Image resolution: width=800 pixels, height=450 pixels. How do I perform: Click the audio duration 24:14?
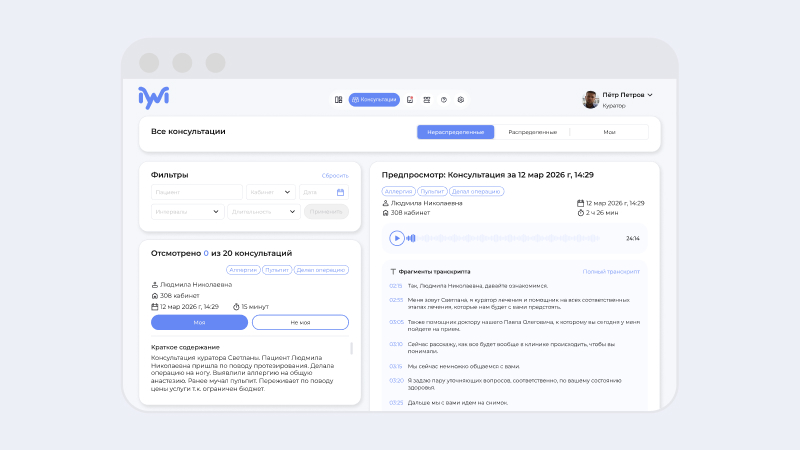(633, 238)
